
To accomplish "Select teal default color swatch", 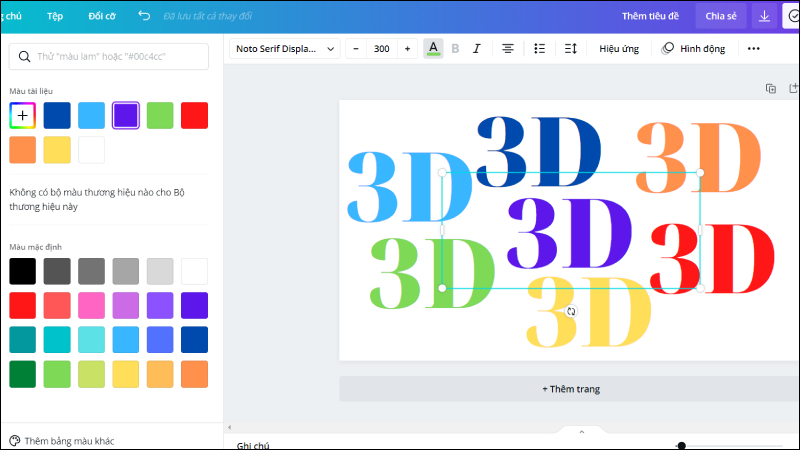I will (22, 339).
